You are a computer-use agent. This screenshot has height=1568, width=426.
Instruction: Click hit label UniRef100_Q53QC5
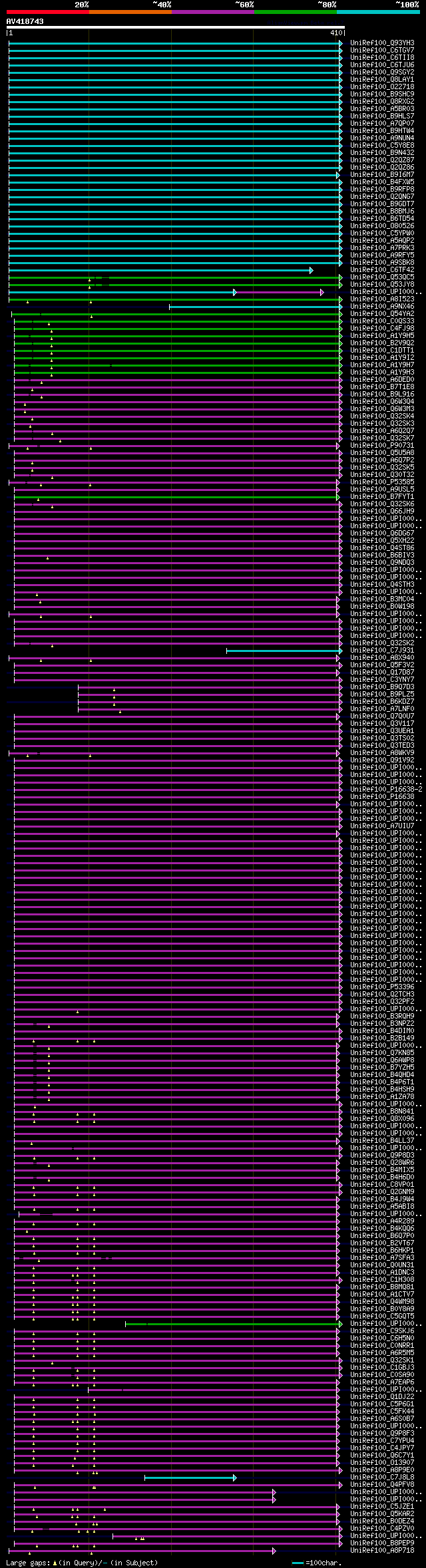[x=382, y=277]
